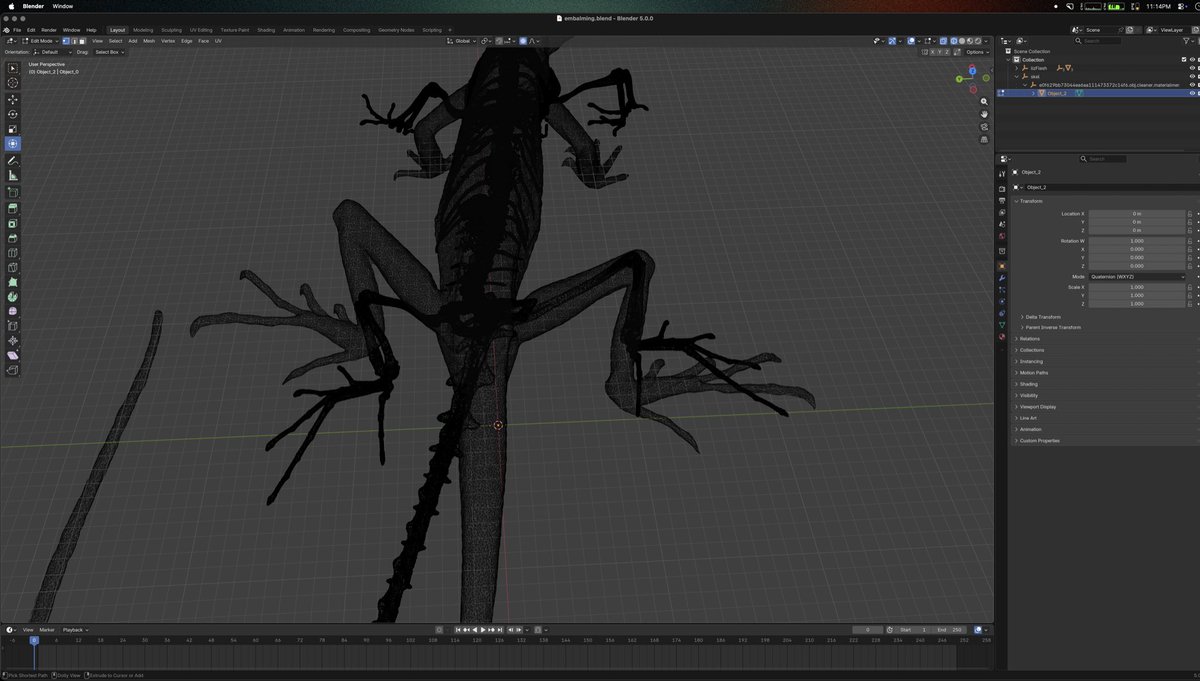Select the Rip Region tool

click(13, 371)
